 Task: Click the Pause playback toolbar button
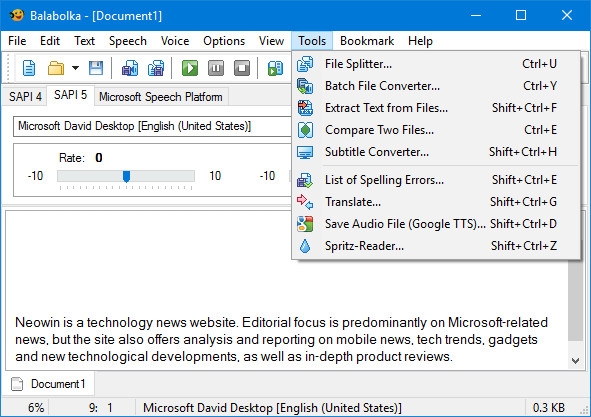(216, 68)
